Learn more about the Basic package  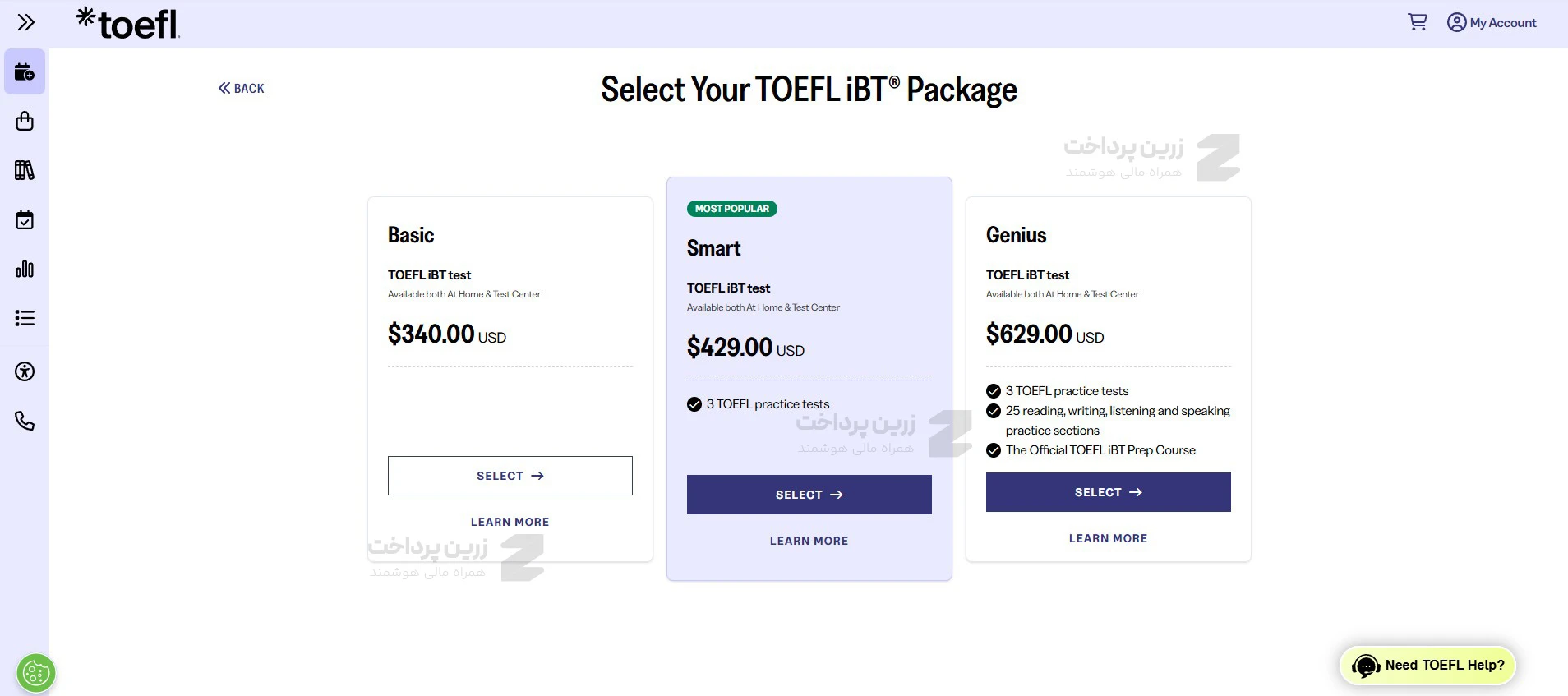[510, 522]
